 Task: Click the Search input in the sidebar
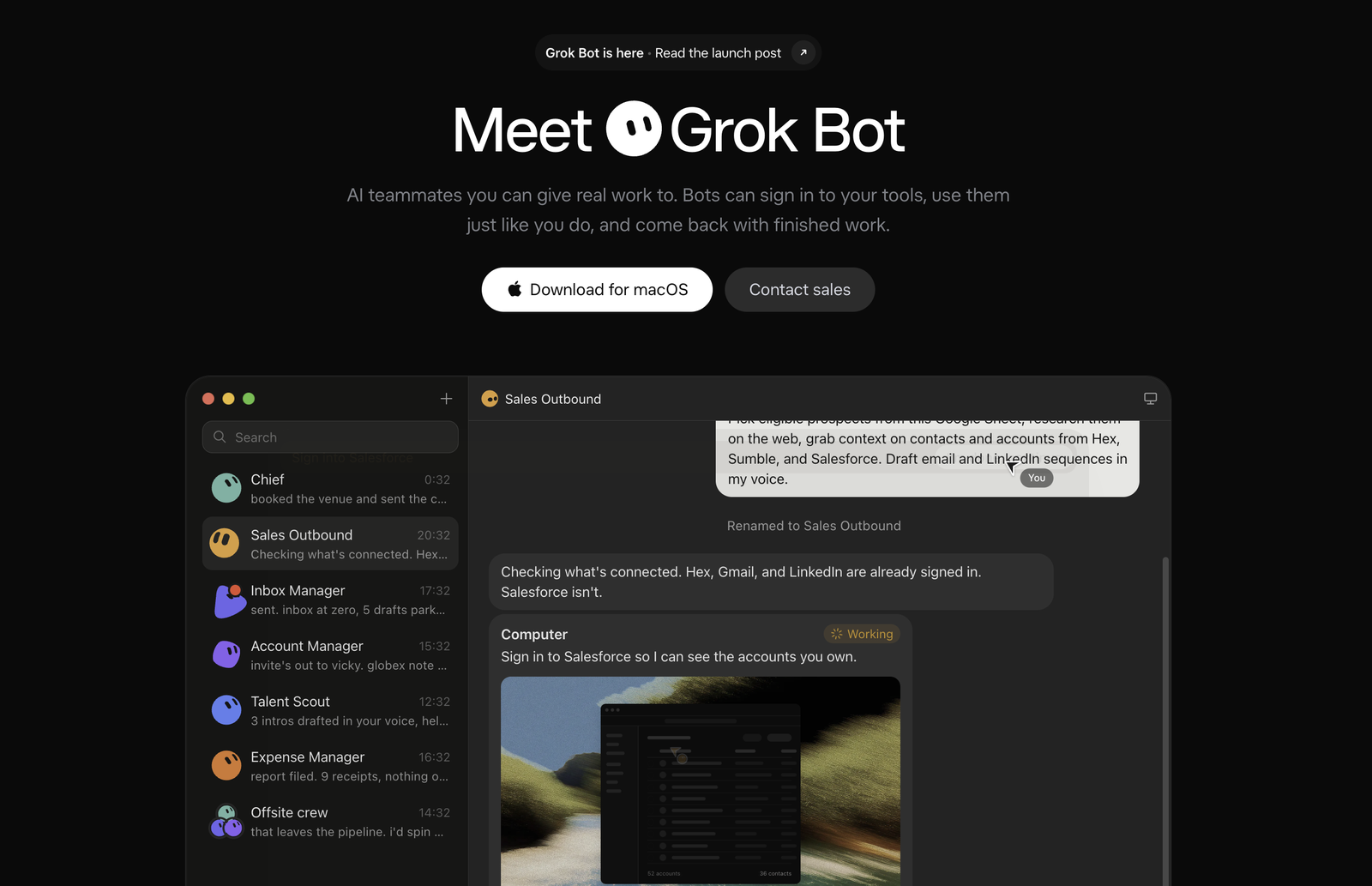(330, 437)
